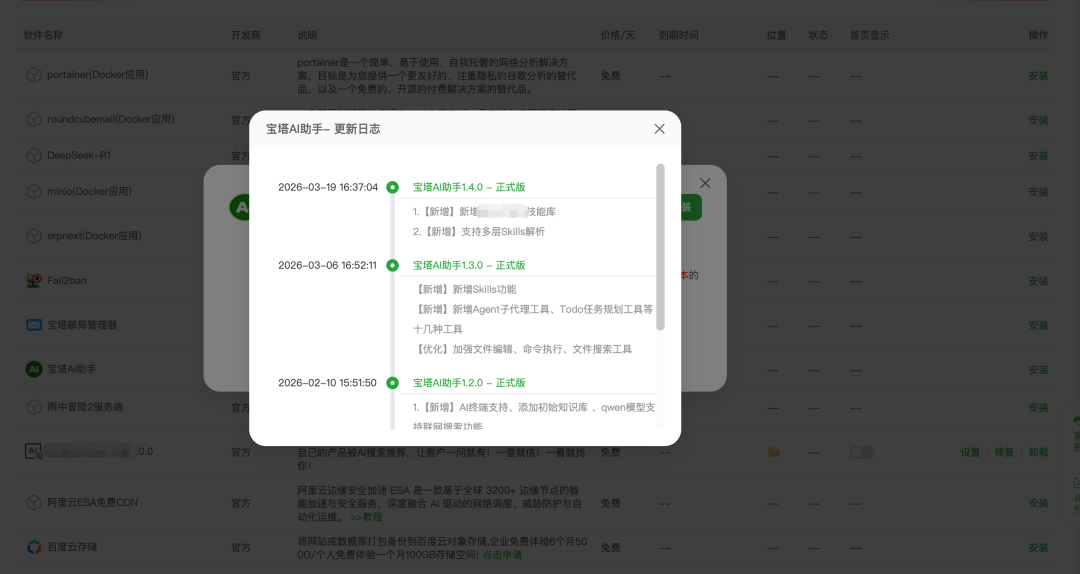Click the 加强文件编辑 optimization log entry
The image size is (1080, 574).
pos(523,349)
